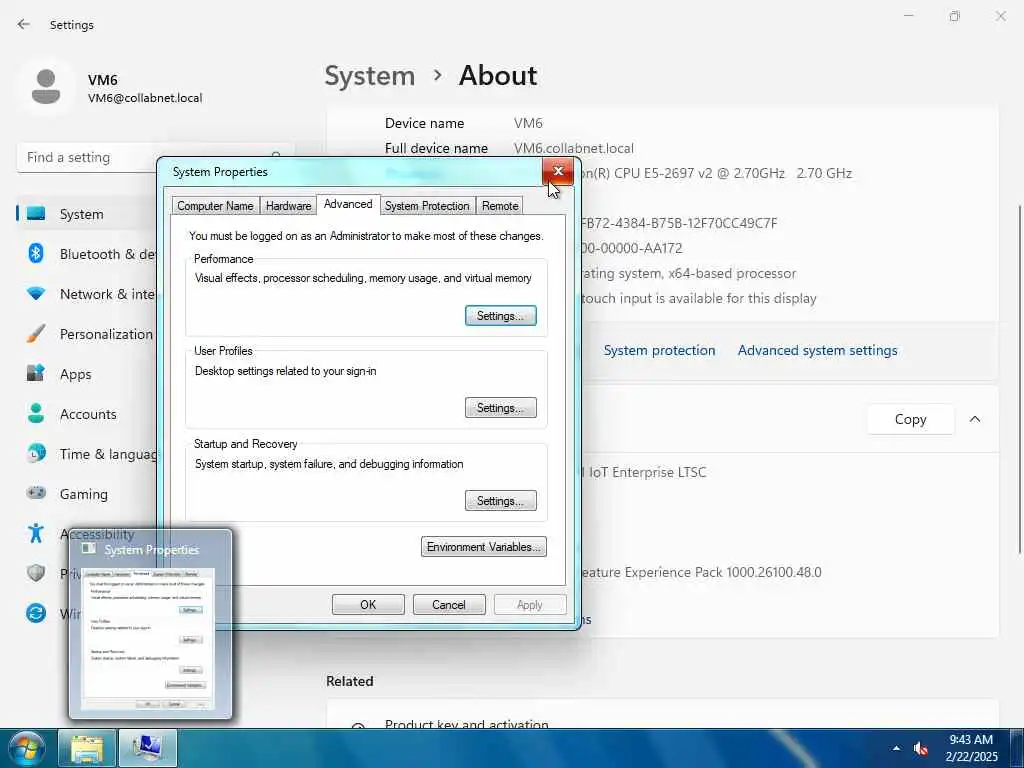Viewport: 1024px width, 768px height.
Task: Open User Profiles Settings button
Action: tap(500, 408)
